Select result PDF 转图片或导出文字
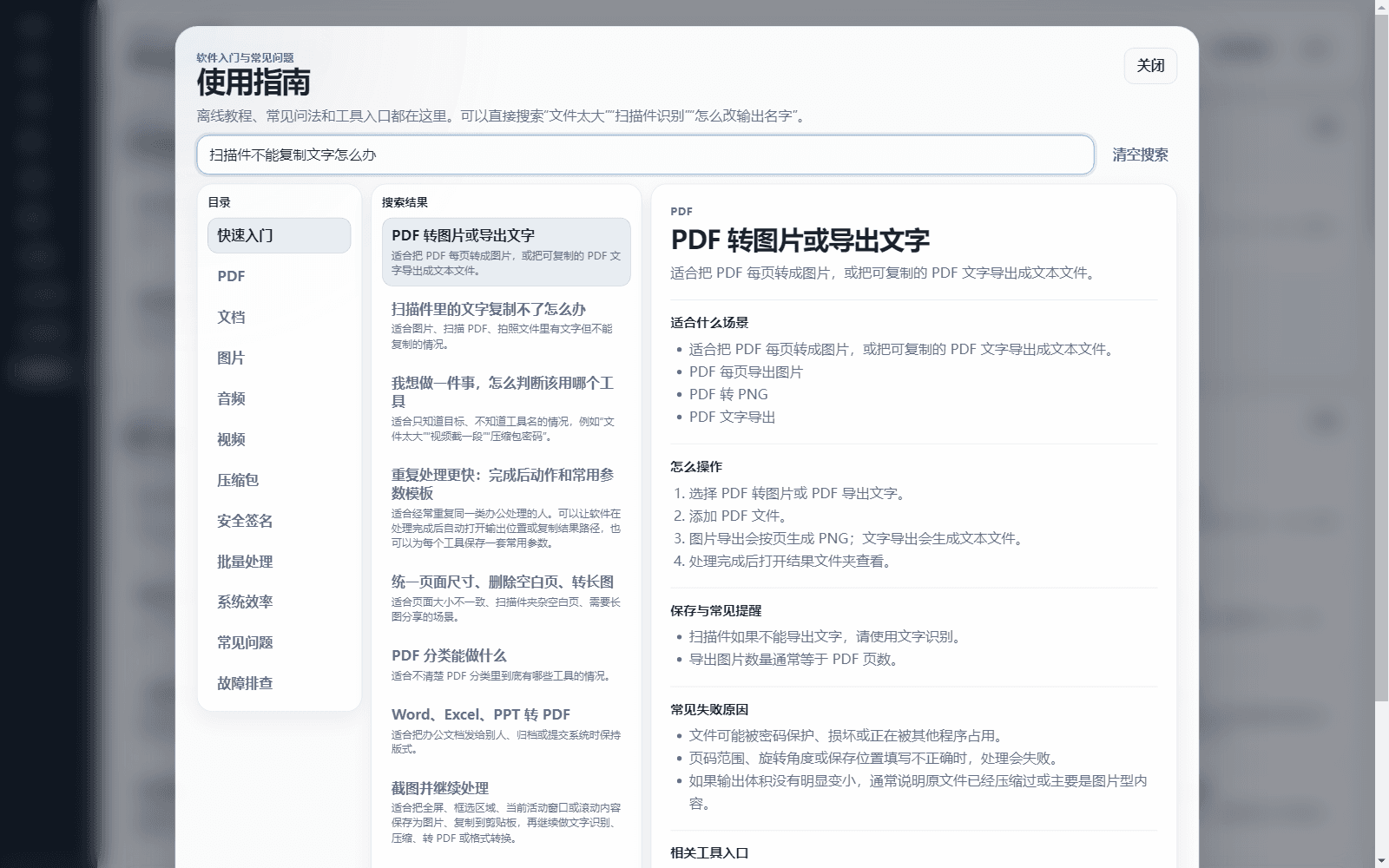This screenshot has height=868, width=1389. click(x=506, y=252)
